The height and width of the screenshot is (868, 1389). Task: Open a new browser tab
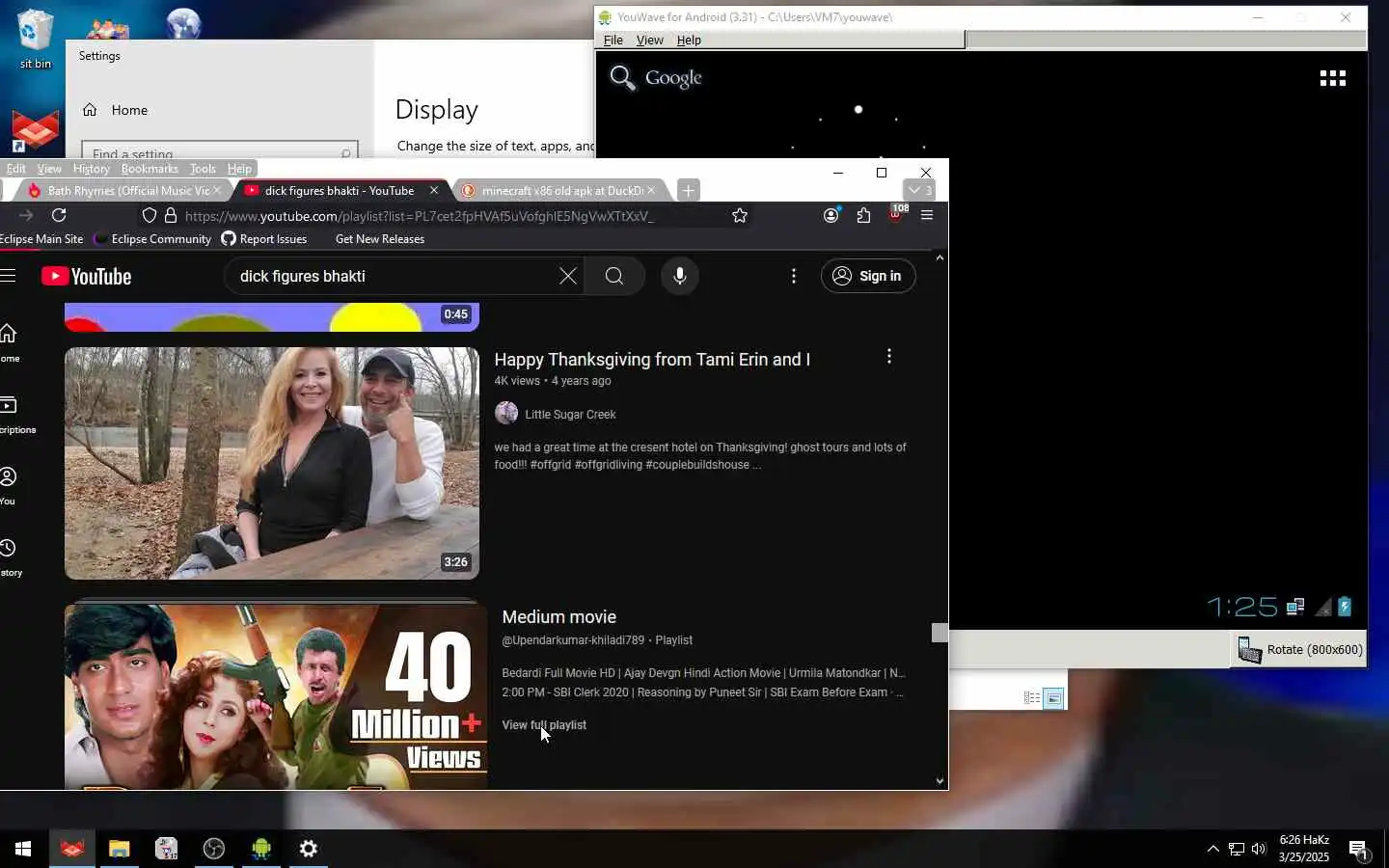[688, 191]
